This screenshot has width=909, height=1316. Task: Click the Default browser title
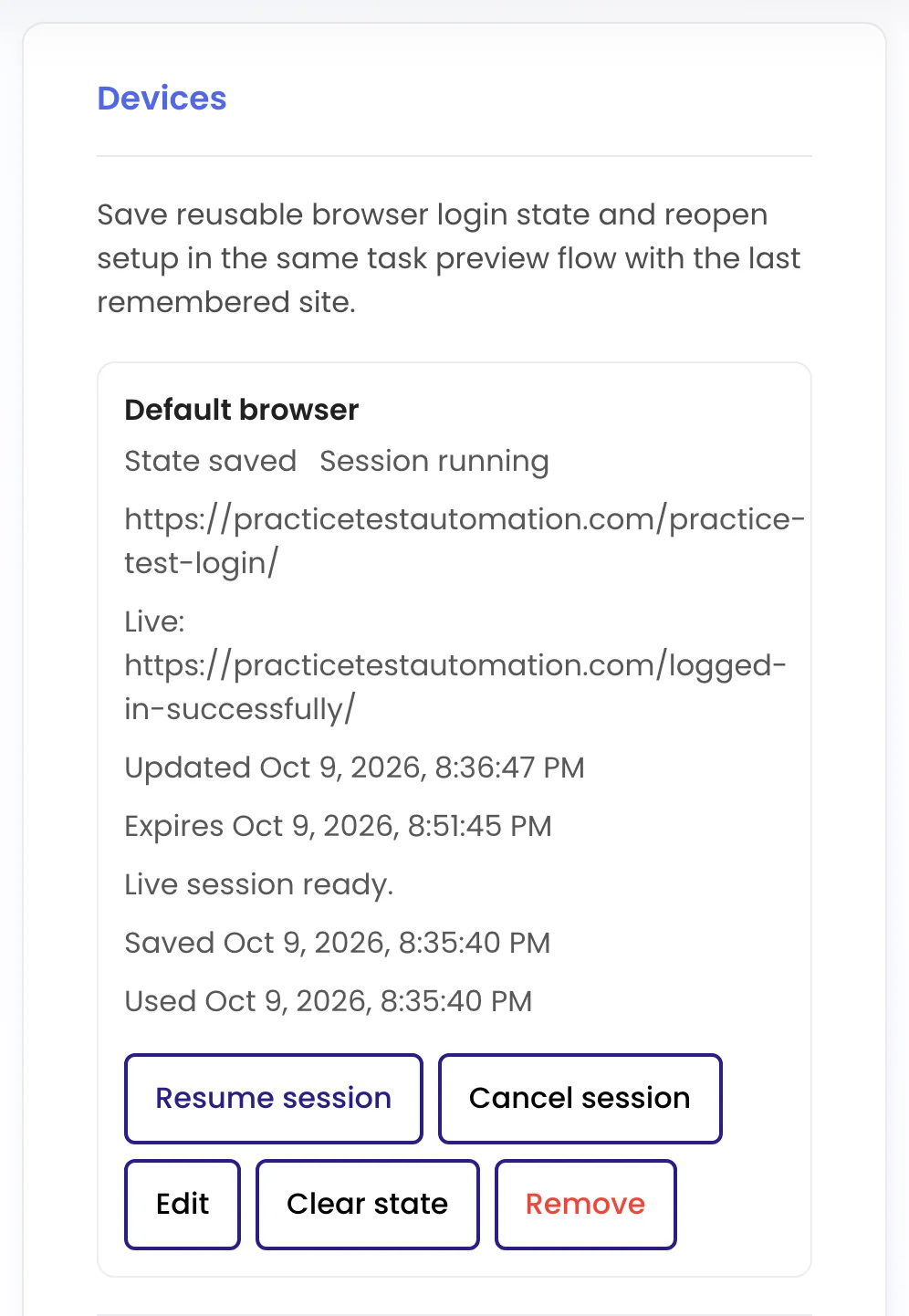coord(242,410)
